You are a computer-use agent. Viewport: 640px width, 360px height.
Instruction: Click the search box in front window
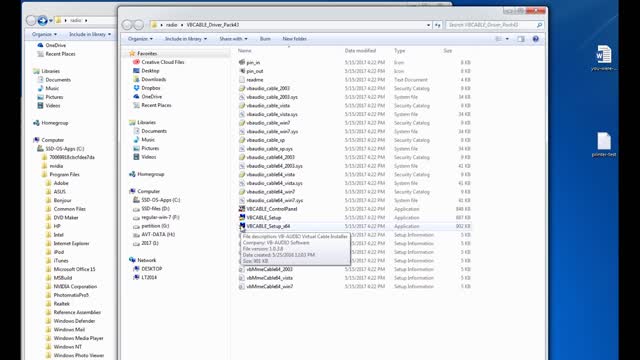(x=495, y=25)
